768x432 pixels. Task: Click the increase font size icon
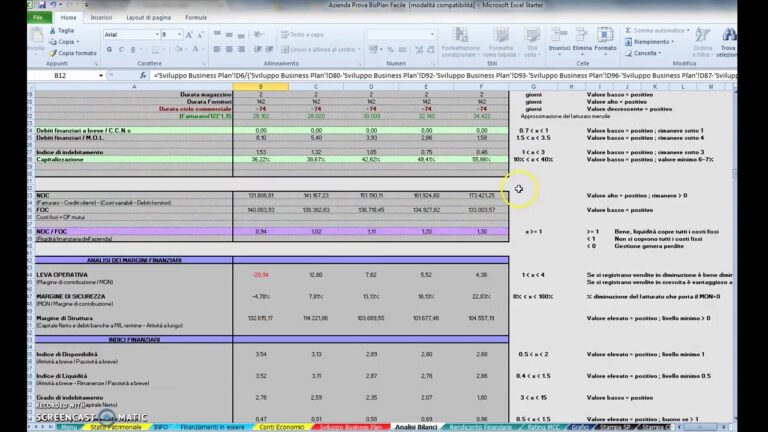(189, 35)
